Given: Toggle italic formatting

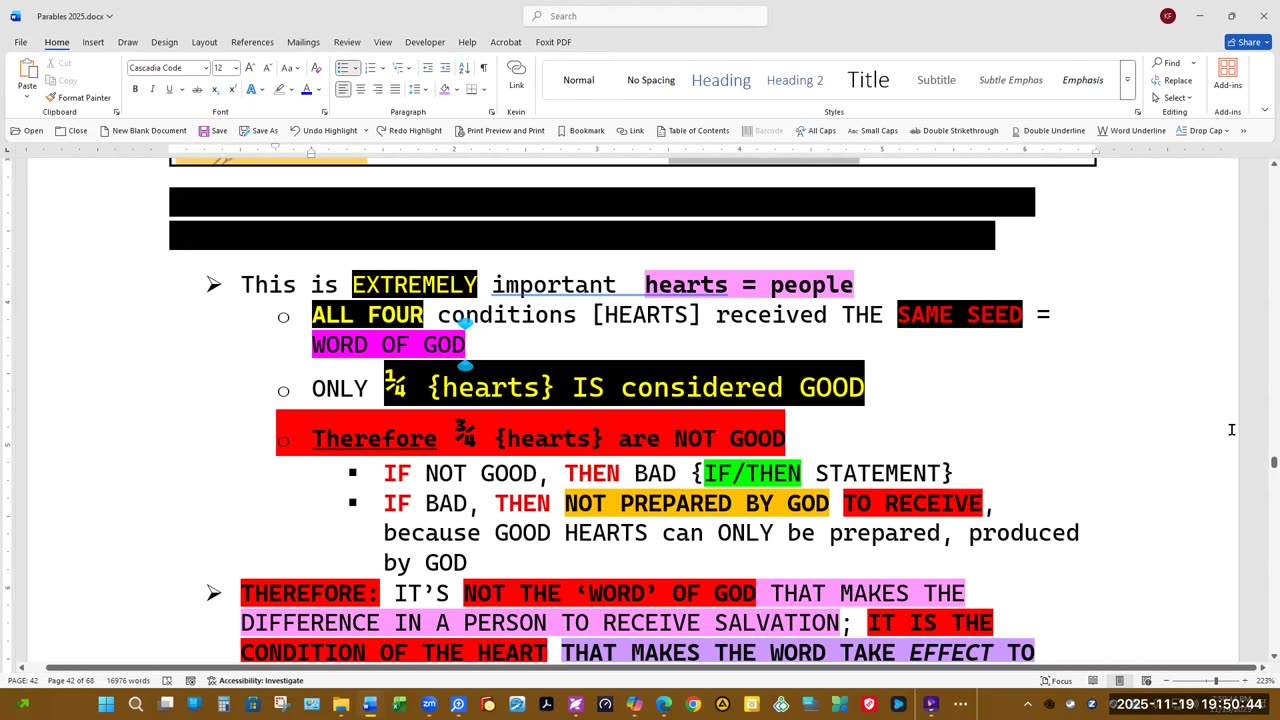Looking at the screenshot, I should tap(152, 89).
